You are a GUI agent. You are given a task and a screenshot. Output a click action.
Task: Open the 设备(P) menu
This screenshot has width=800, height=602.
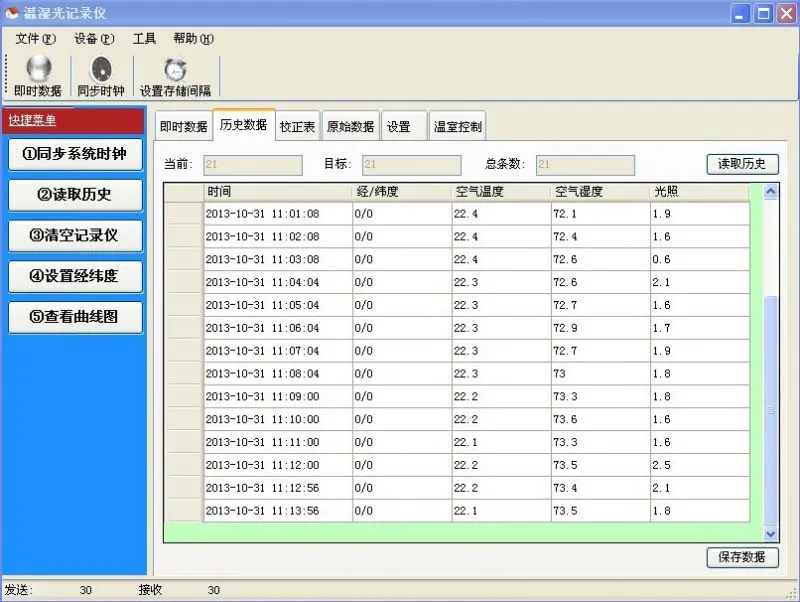pos(94,39)
